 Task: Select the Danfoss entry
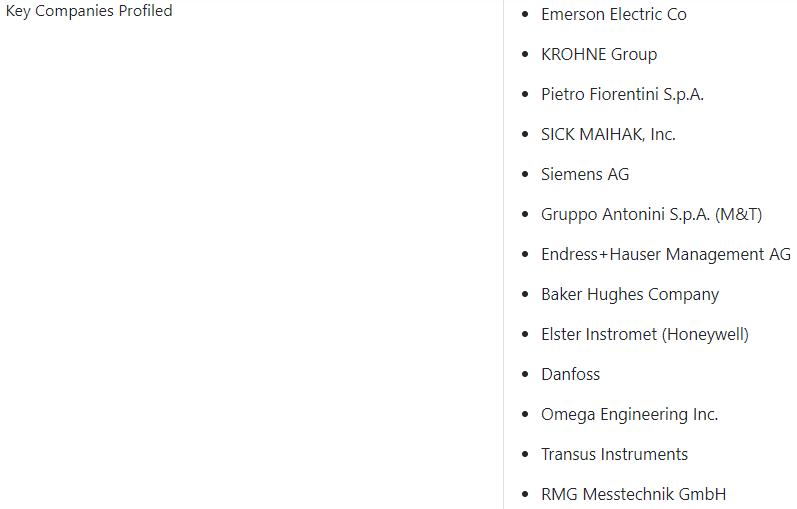(x=570, y=374)
